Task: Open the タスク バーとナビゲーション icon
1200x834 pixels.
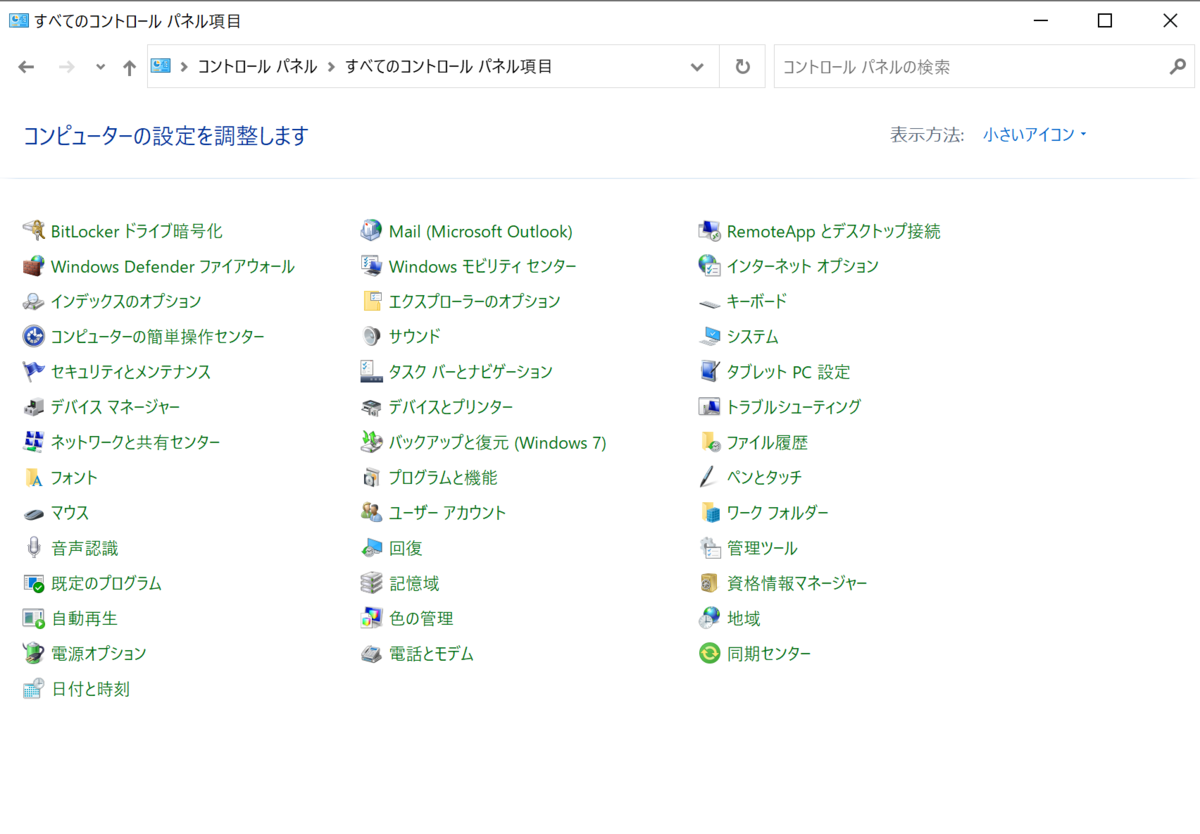Action: (x=372, y=372)
